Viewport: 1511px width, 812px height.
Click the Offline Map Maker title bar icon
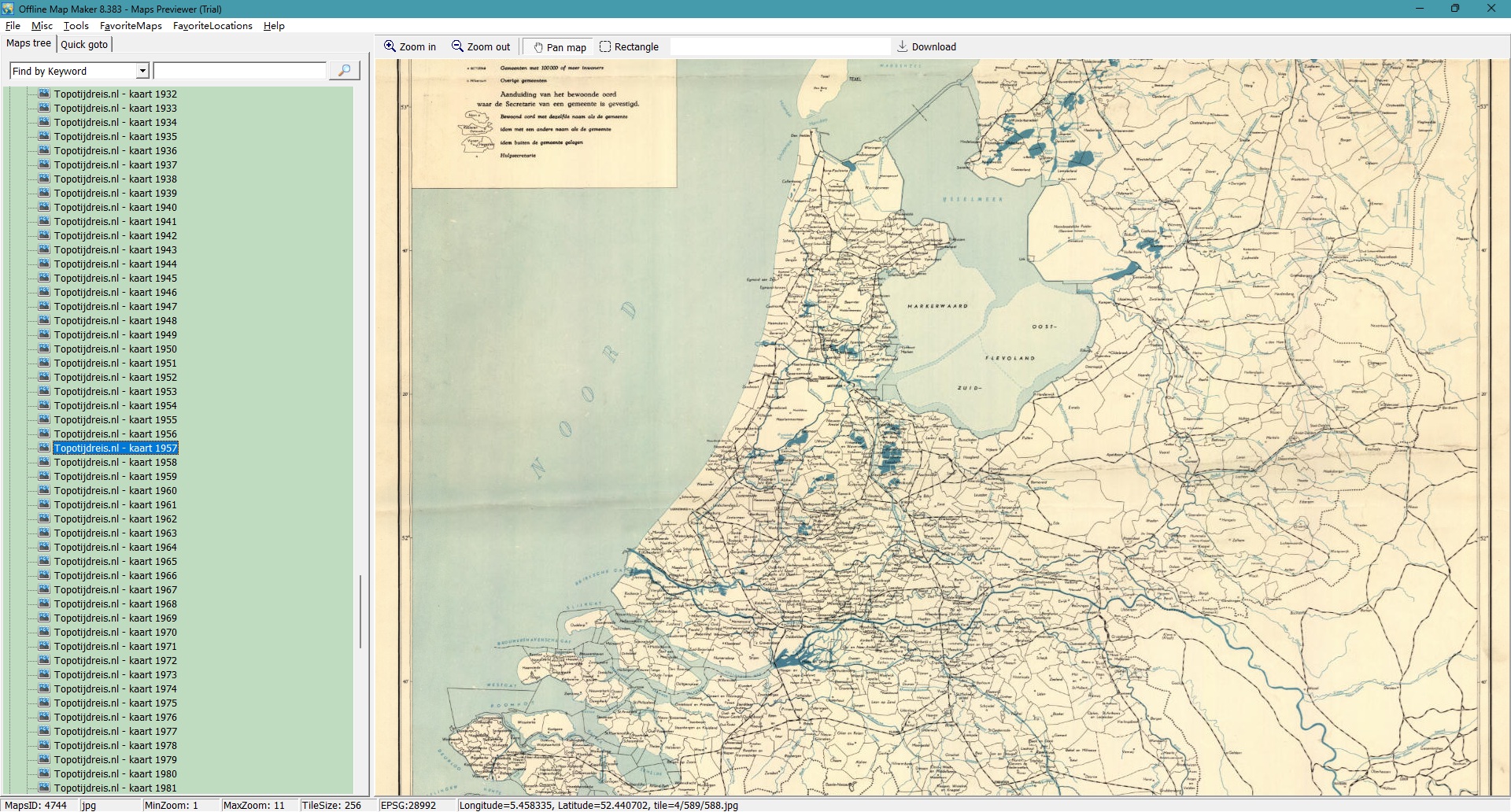(9, 9)
